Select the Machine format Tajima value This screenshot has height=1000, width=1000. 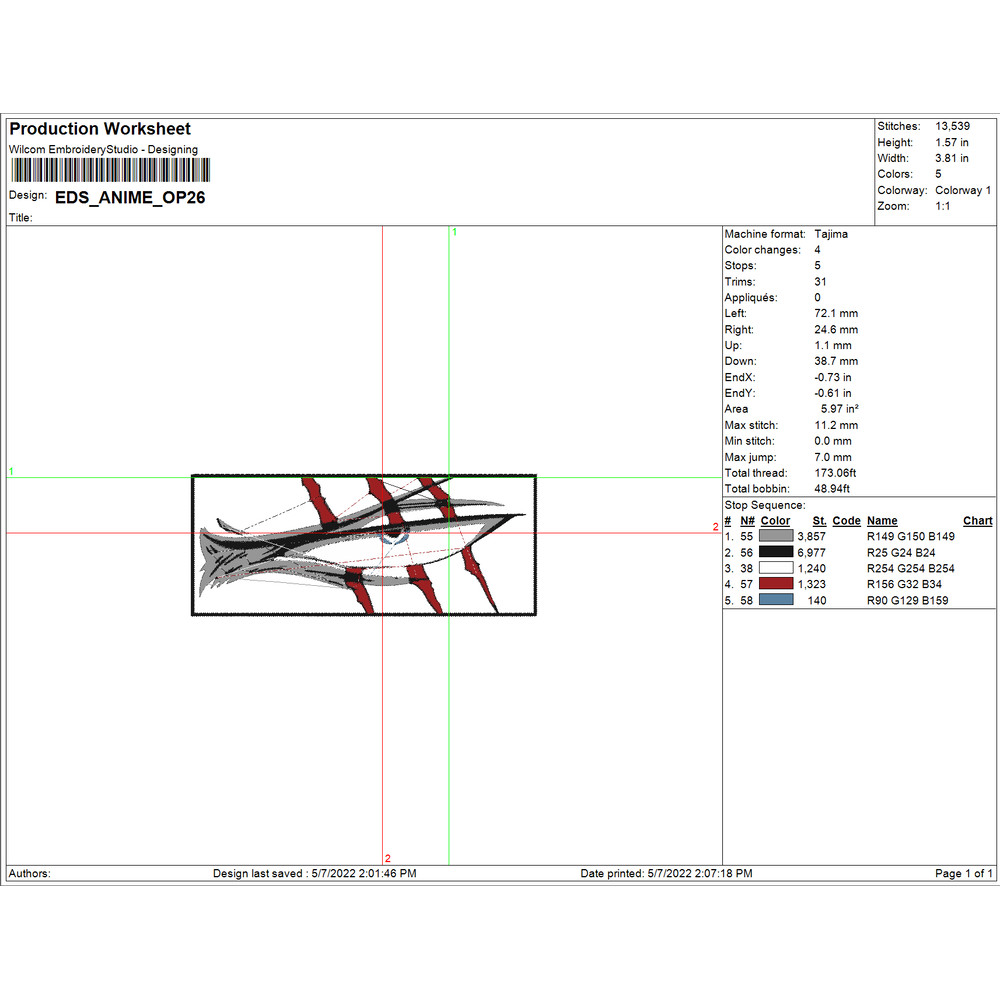831,234
